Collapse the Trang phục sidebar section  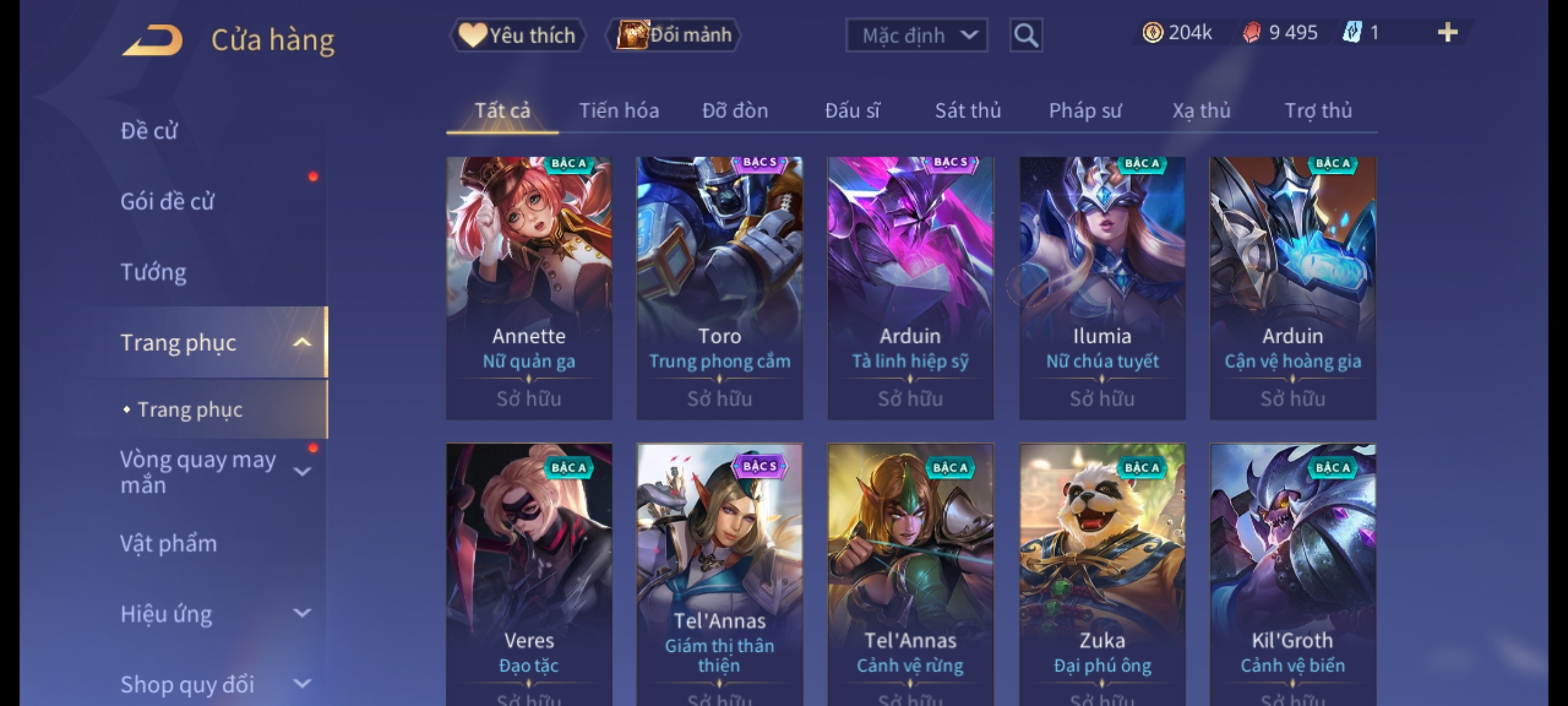302,342
